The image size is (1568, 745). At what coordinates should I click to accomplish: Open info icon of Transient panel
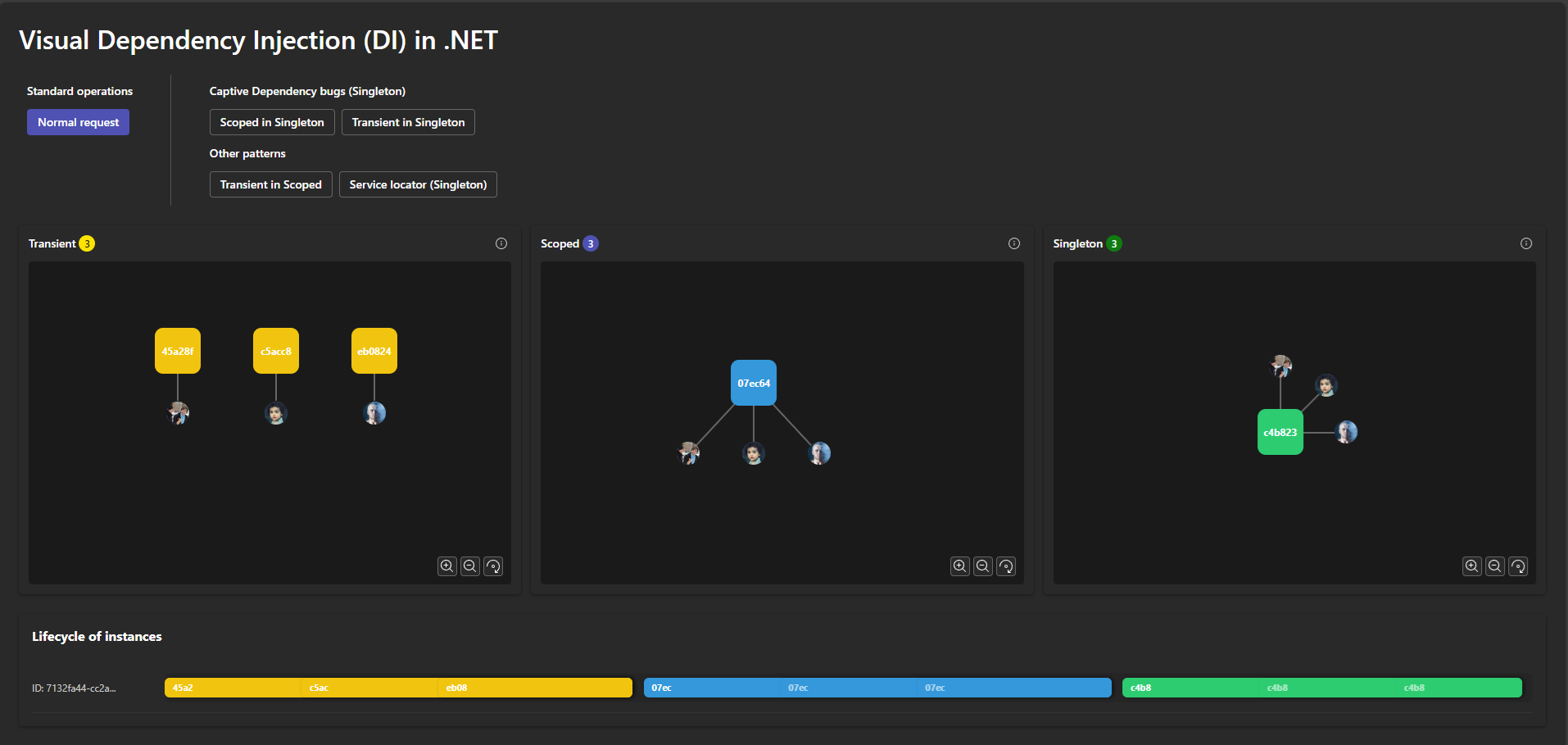[501, 243]
